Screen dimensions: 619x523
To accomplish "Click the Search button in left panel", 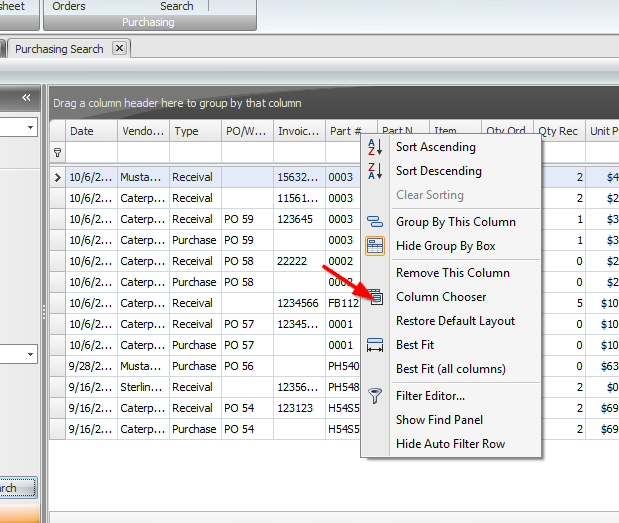I will [x=18, y=488].
